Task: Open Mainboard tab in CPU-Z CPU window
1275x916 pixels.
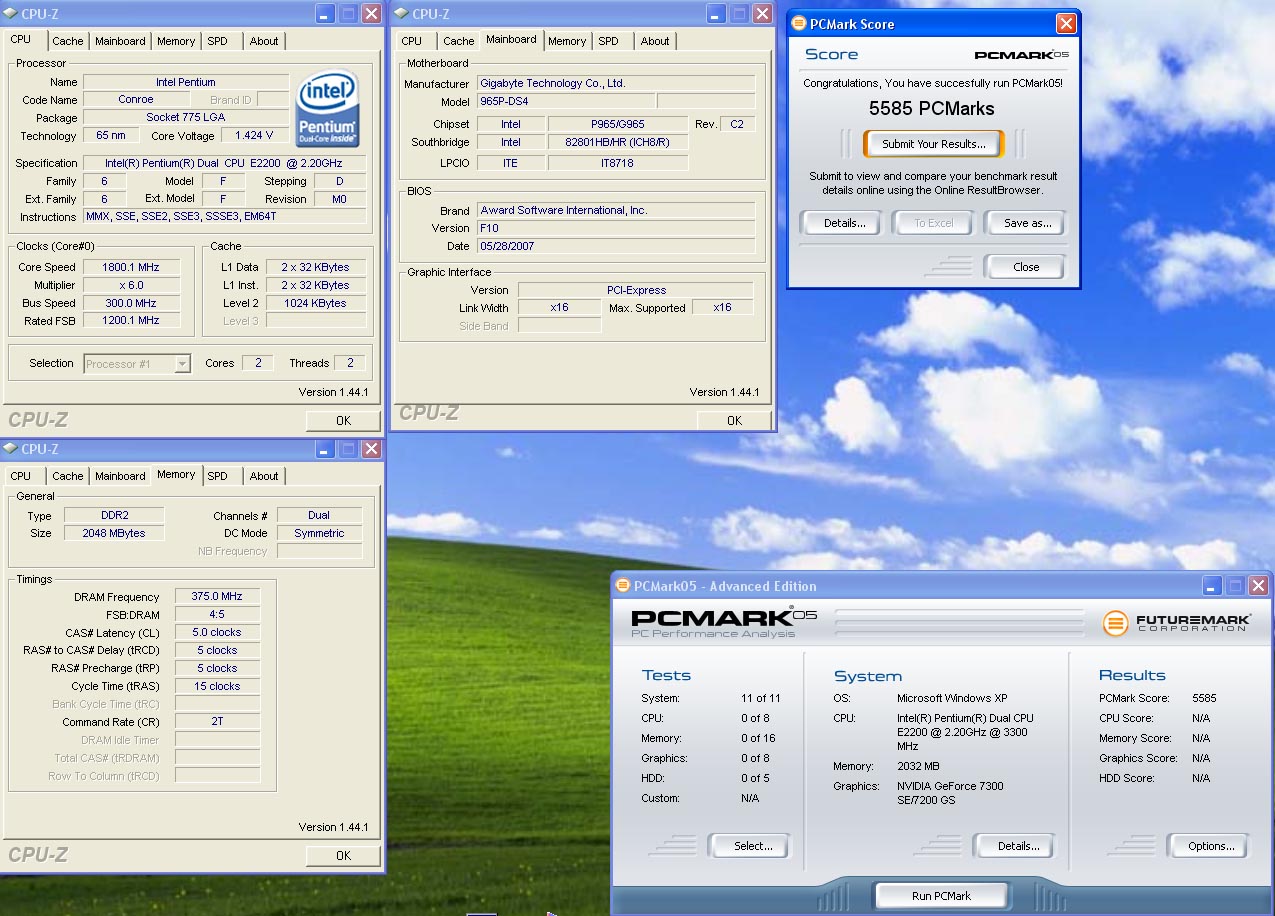Action: click(120, 41)
